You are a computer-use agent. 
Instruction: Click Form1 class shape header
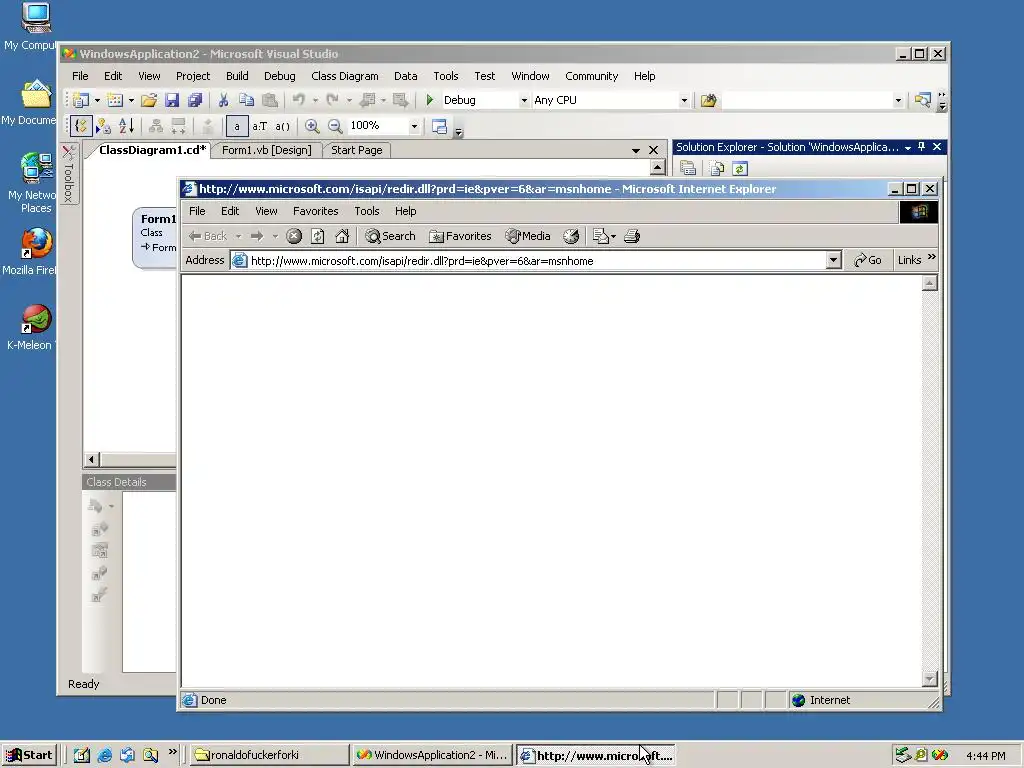pos(159,219)
